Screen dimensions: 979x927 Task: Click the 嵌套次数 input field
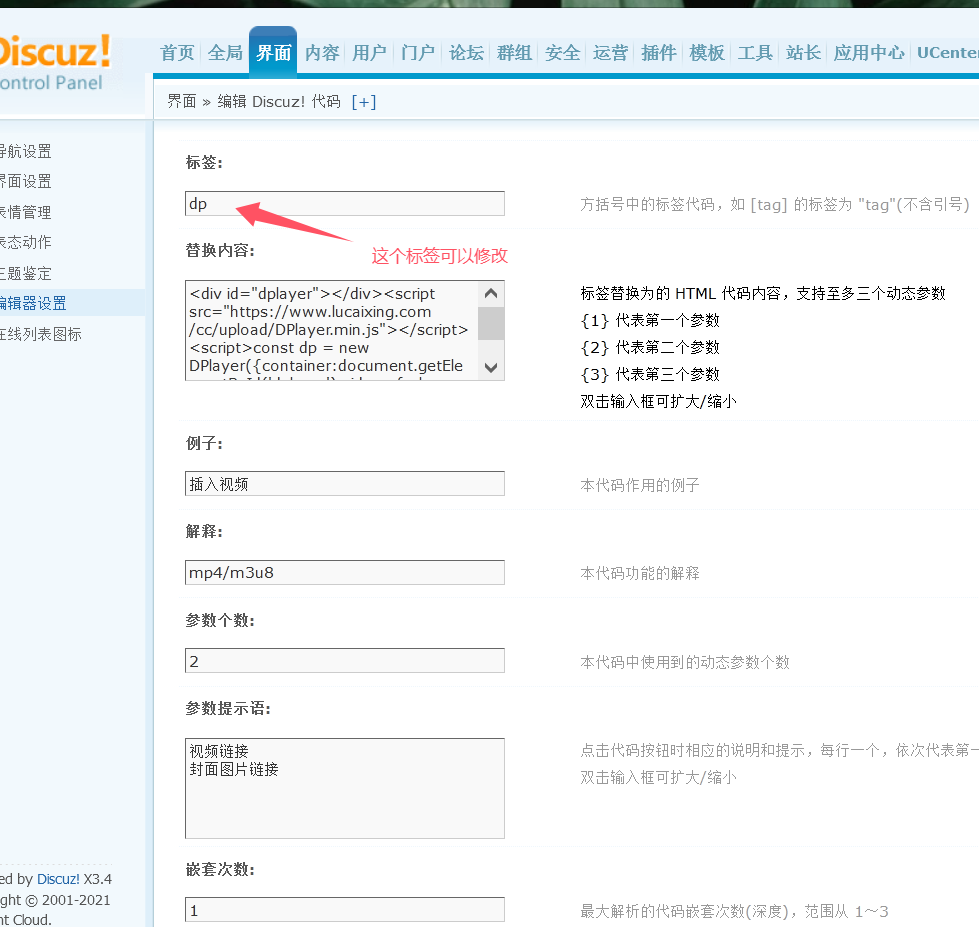tap(345, 910)
